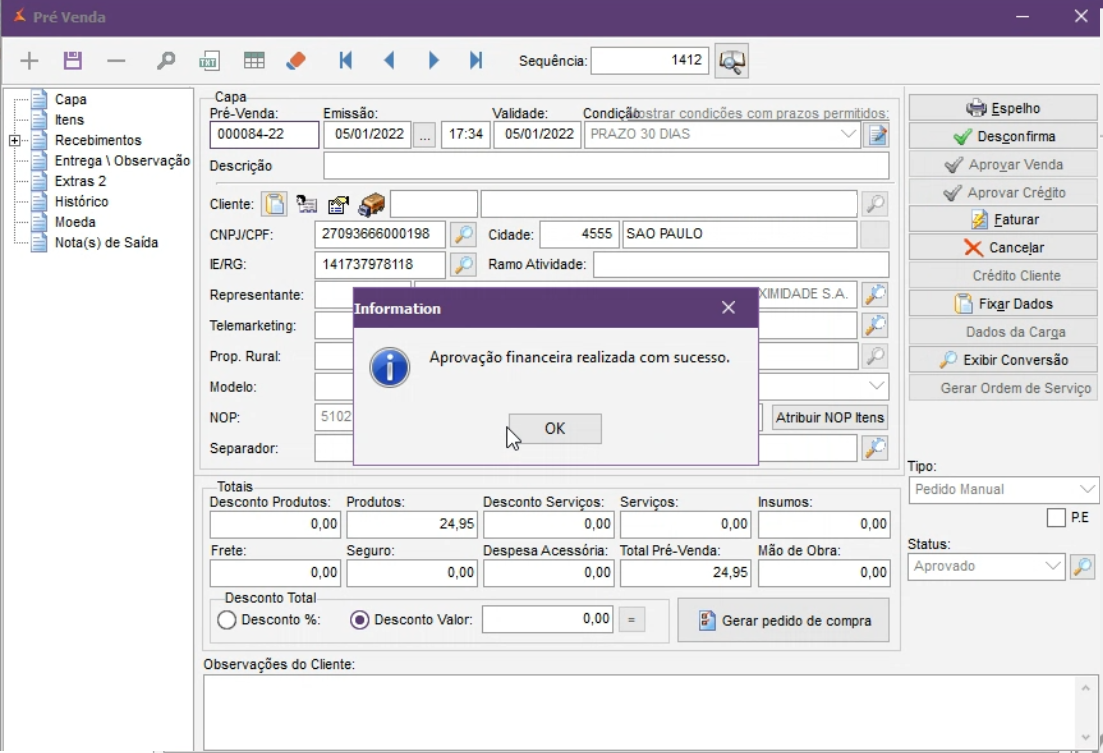
Task: Click the Descrição text field
Action: click(605, 166)
